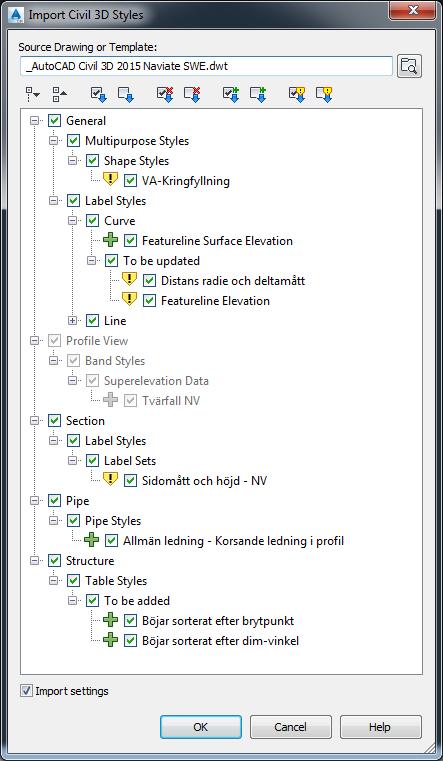Disable the Import settings checkbox
Screen dimensions: 443x761
coord(26,691)
